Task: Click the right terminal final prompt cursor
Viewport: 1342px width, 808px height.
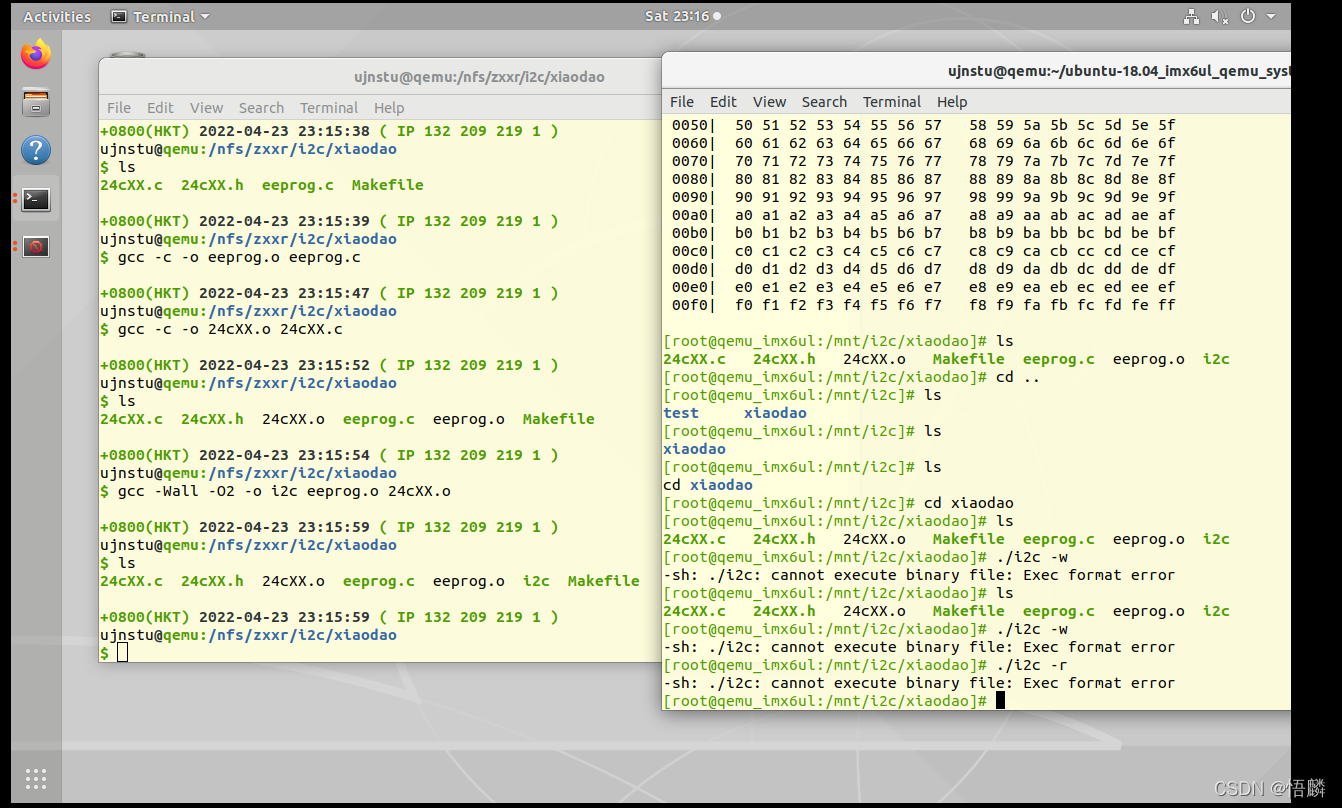Action: [x=1000, y=701]
